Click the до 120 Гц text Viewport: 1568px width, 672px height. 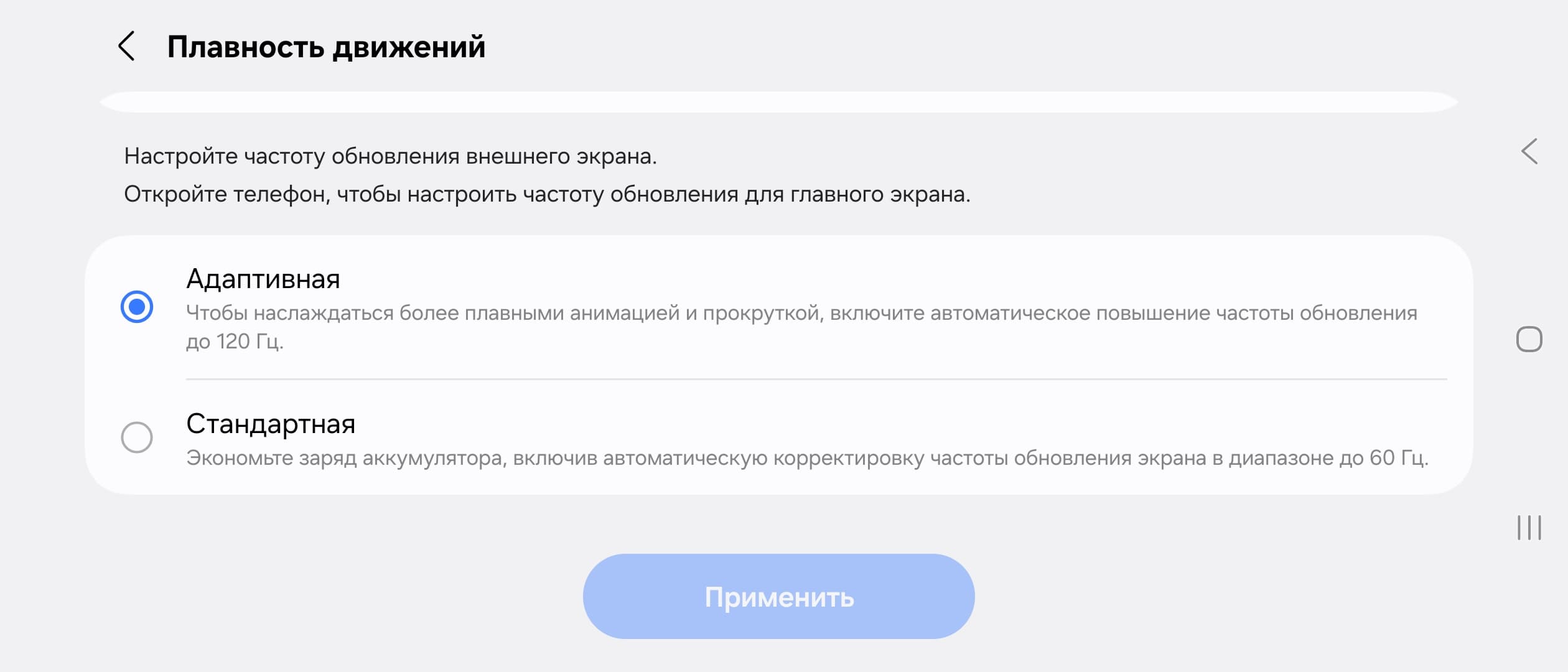click(x=235, y=342)
